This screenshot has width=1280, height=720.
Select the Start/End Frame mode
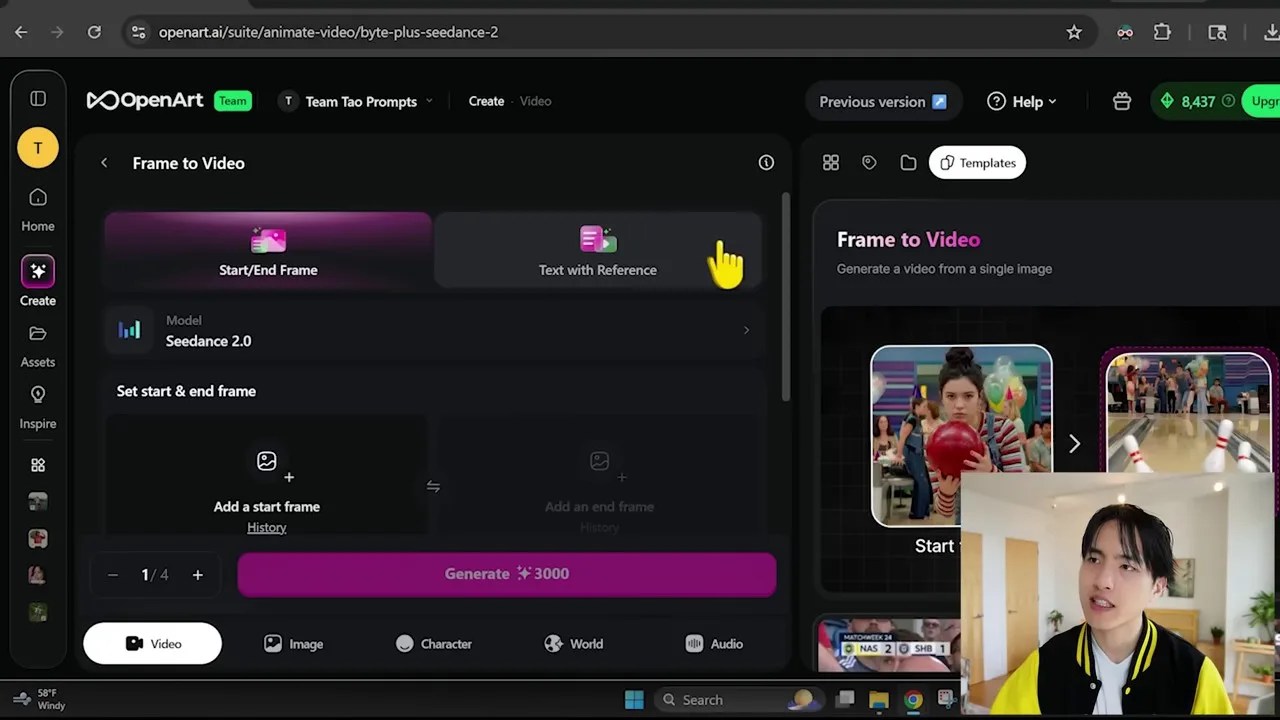(x=268, y=250)
